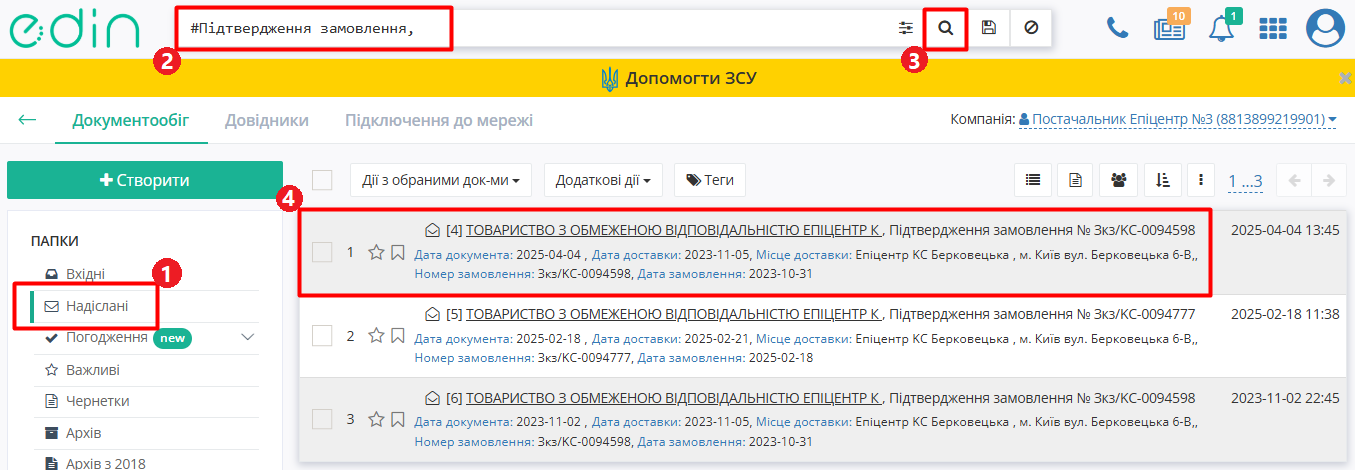Click timestamp 2025-04-04 13:45
The image size is (1355, 470).
(1285, 230)
